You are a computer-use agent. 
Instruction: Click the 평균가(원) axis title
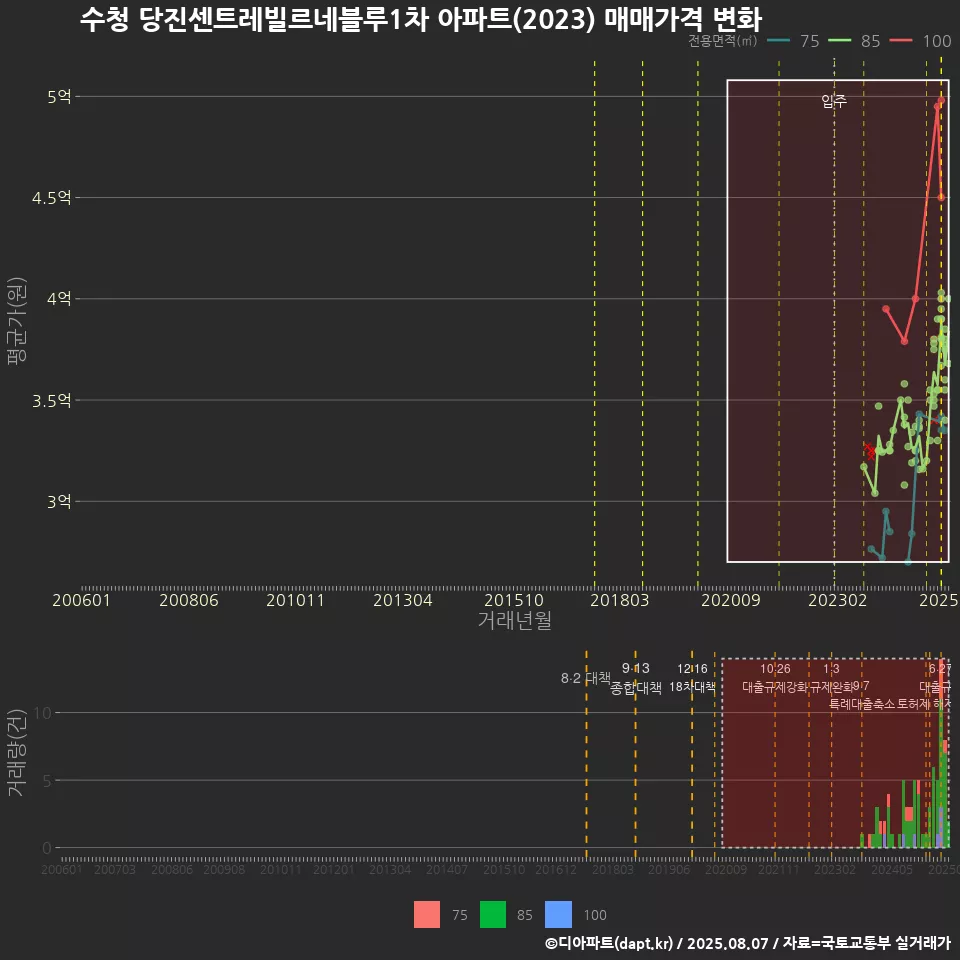[x=17, y=321]
